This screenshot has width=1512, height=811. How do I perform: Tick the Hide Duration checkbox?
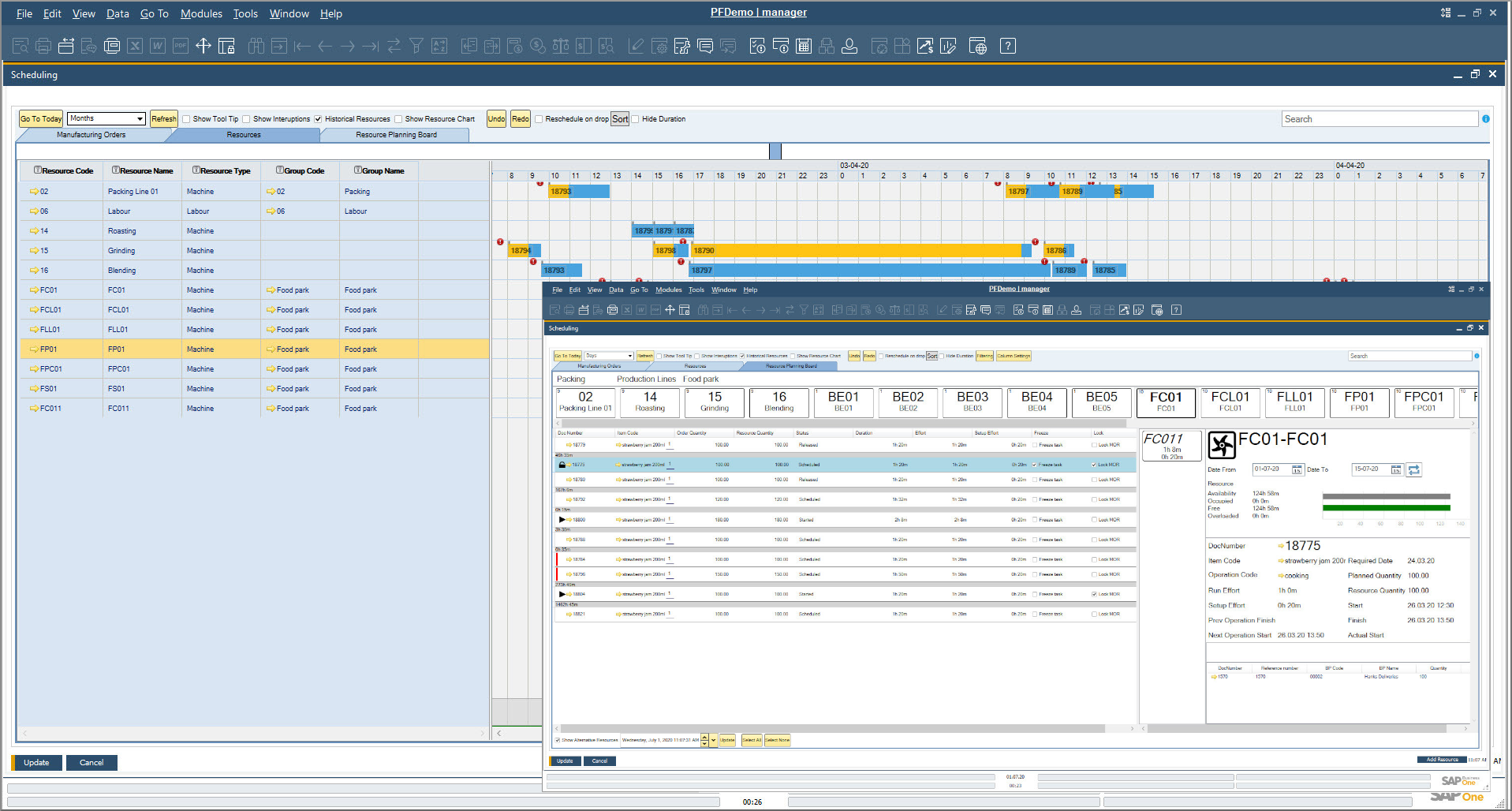point(635,119)
